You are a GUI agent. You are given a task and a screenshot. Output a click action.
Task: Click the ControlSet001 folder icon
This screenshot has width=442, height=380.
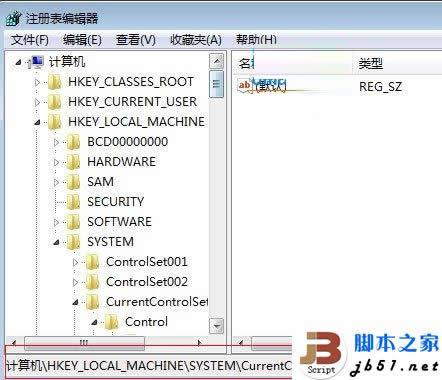coord(92,262)
